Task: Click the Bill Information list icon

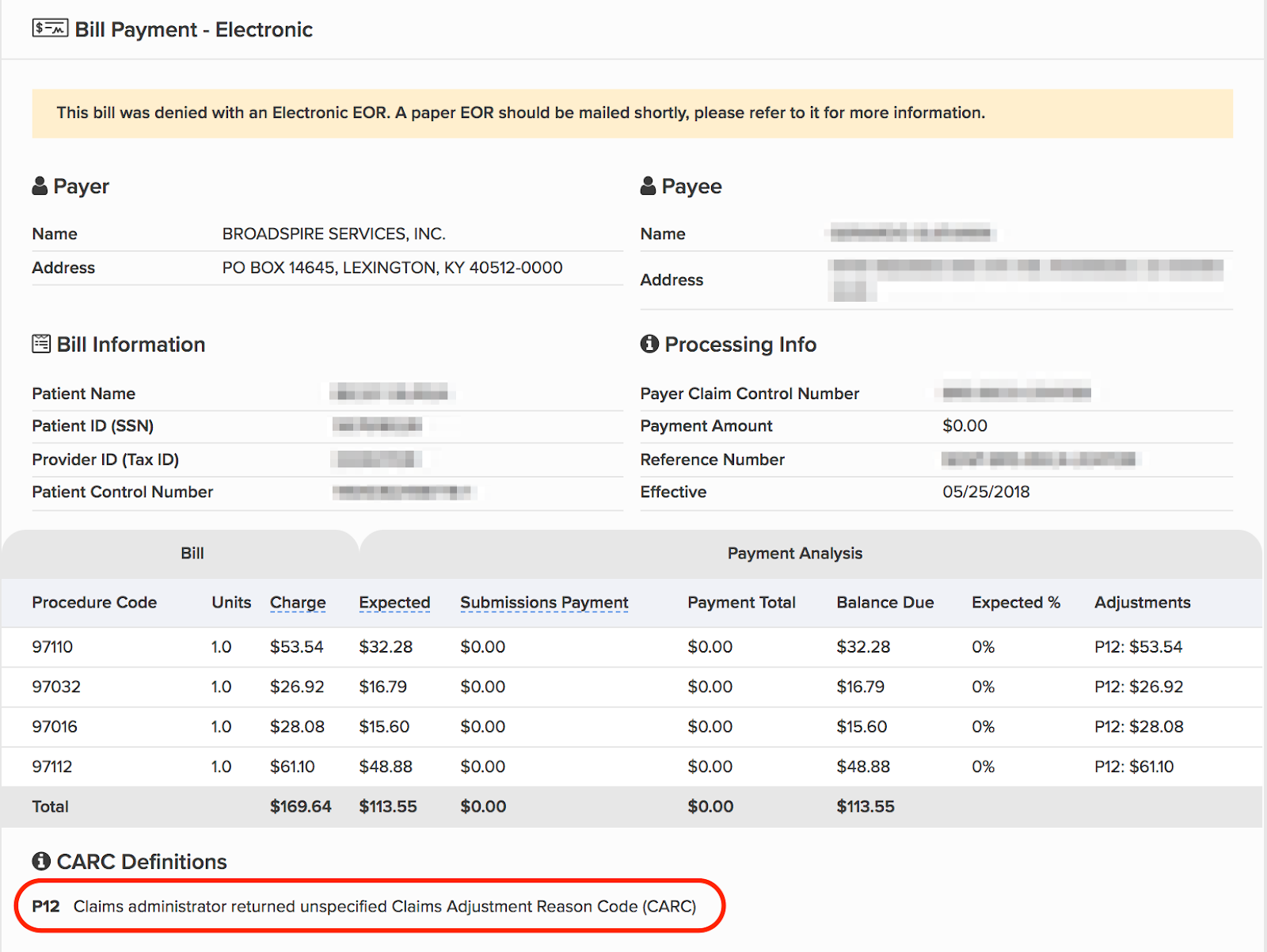Action: tap(41, 344)
